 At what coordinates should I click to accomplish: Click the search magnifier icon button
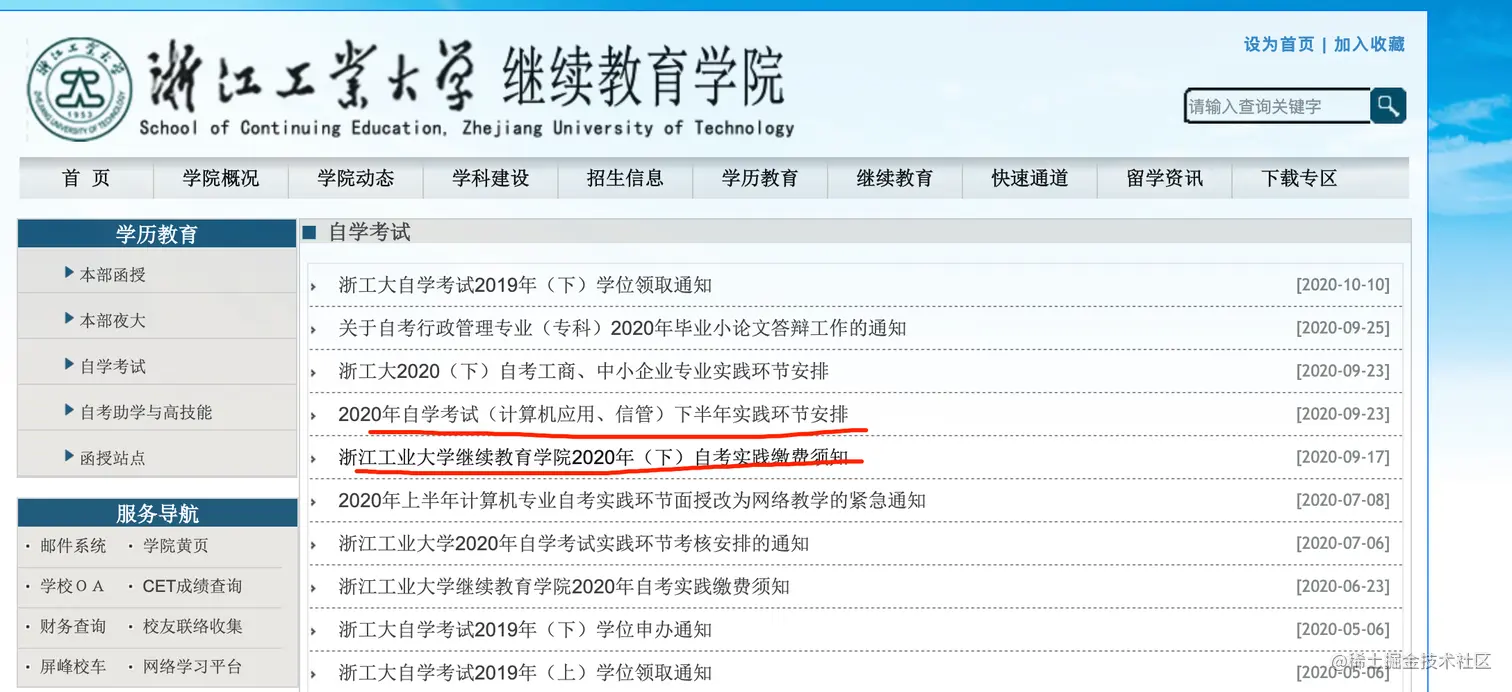(x=1388, y=105)
